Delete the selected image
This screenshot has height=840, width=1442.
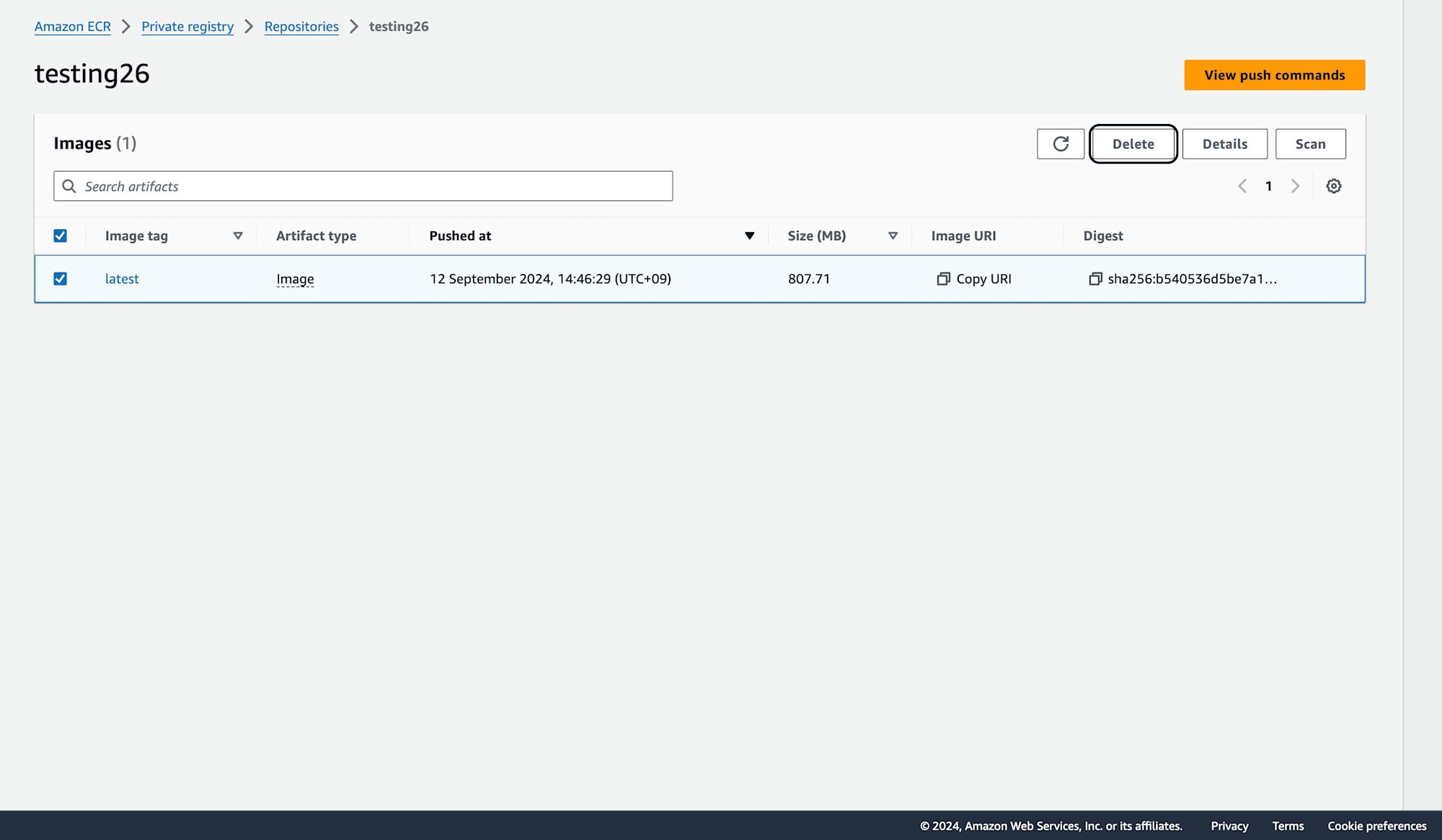point(1133,143)
